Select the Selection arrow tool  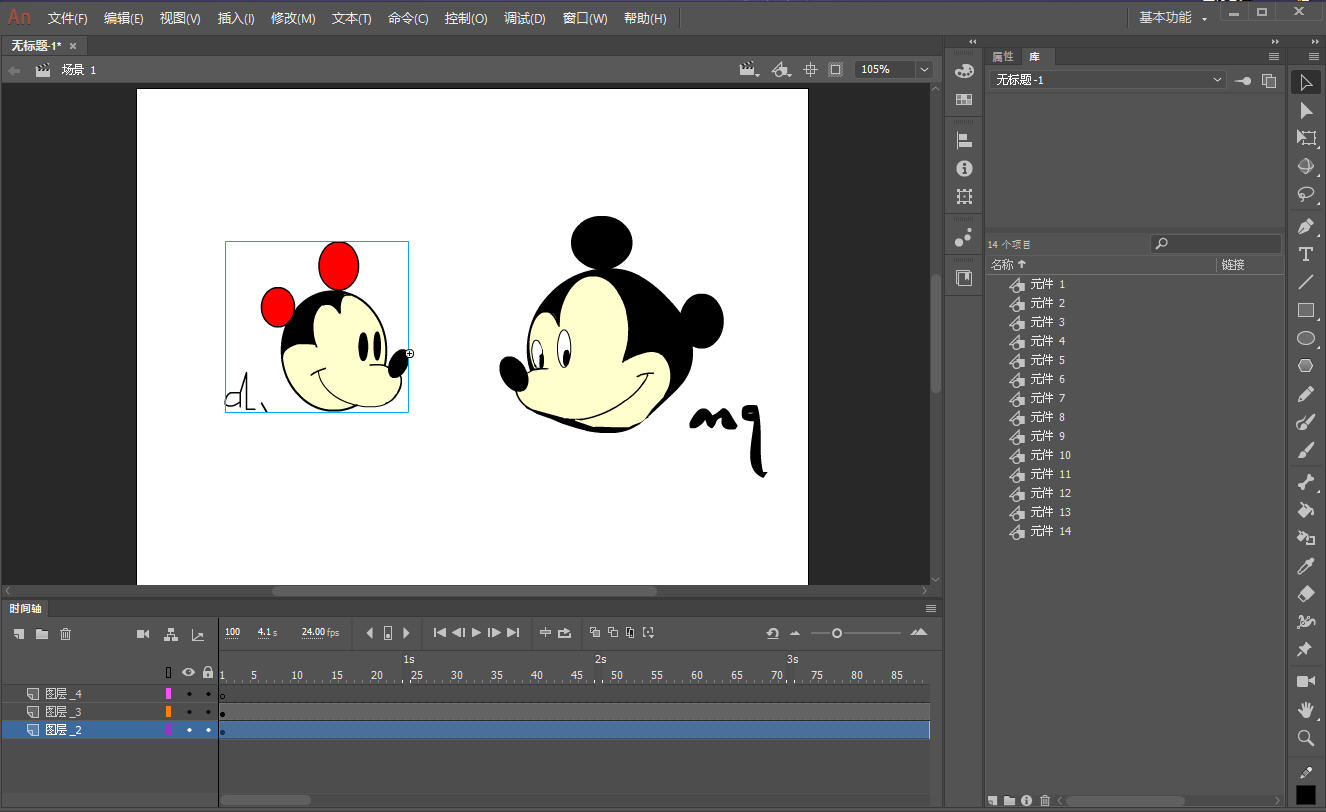(1306, 82)
